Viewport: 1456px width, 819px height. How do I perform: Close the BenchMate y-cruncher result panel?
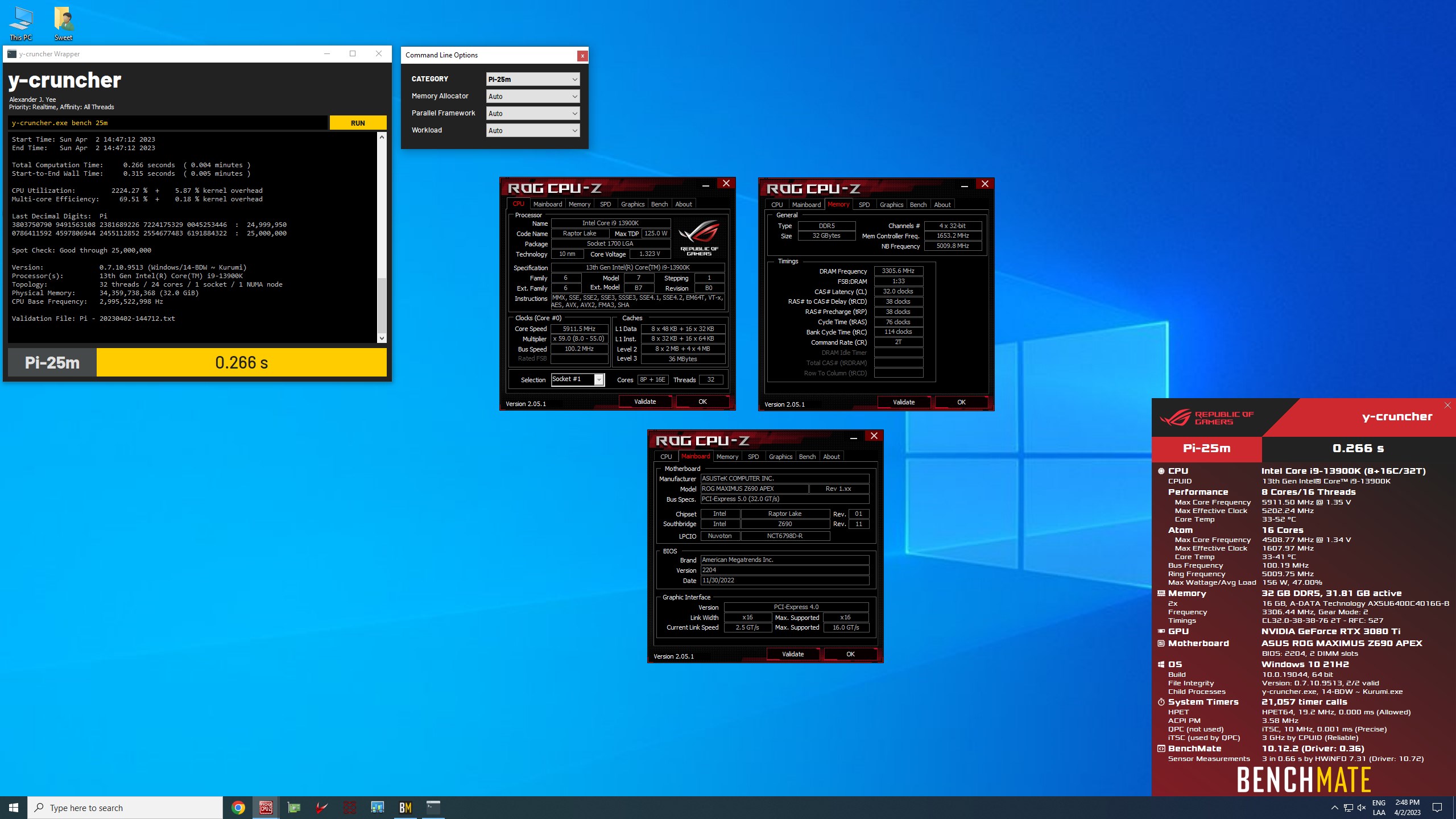click(x=1447, y=405)
